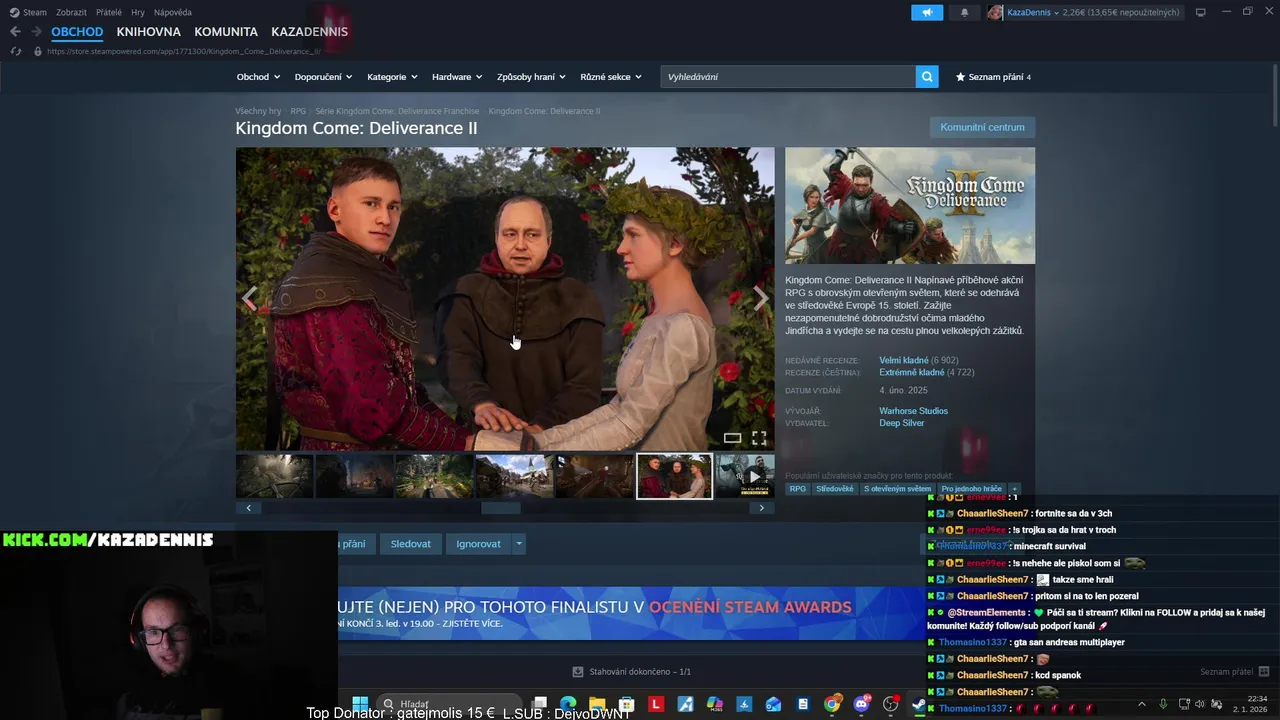1280x720 pixels.
Task: Go back with the Steam back arrow
Action: (x=15, y=32)
